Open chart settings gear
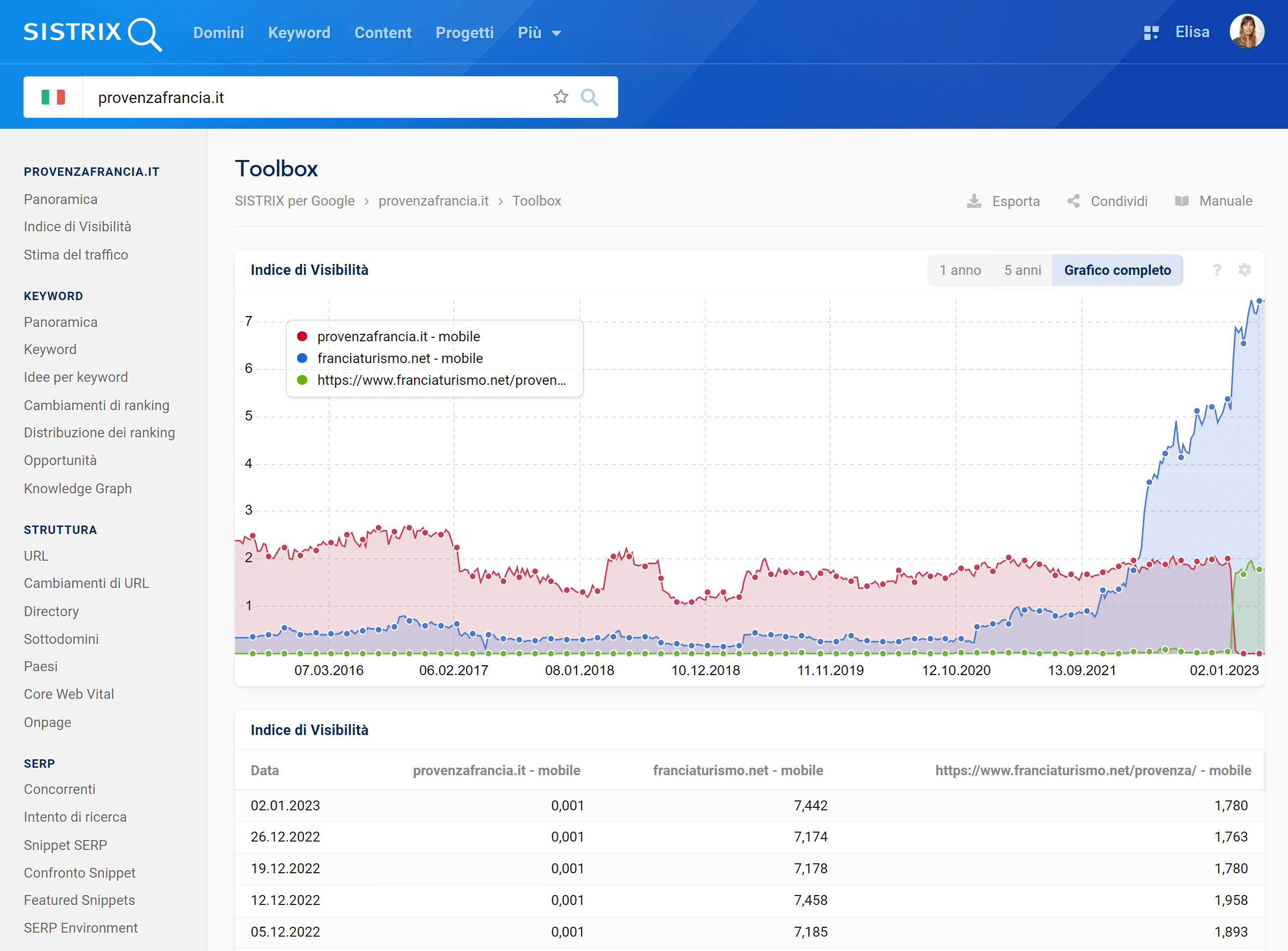Image resolution: width=1288 pixels, height=951 pixels. point(1245,270)
